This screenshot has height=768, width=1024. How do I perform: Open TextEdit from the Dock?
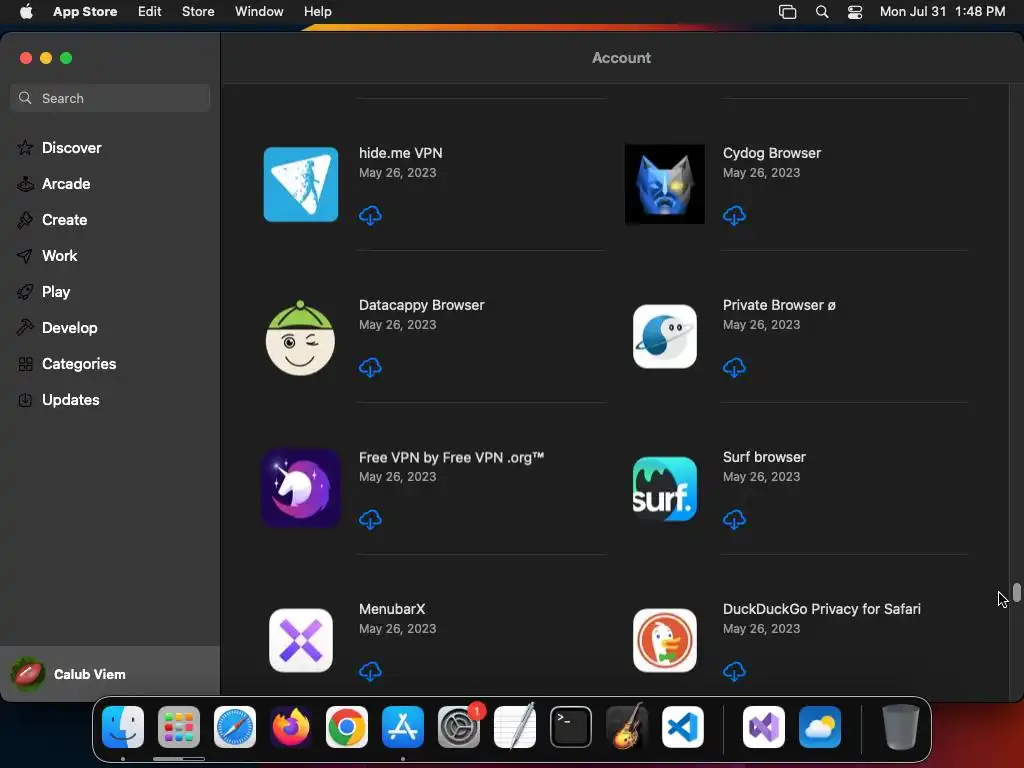[515, 727]
